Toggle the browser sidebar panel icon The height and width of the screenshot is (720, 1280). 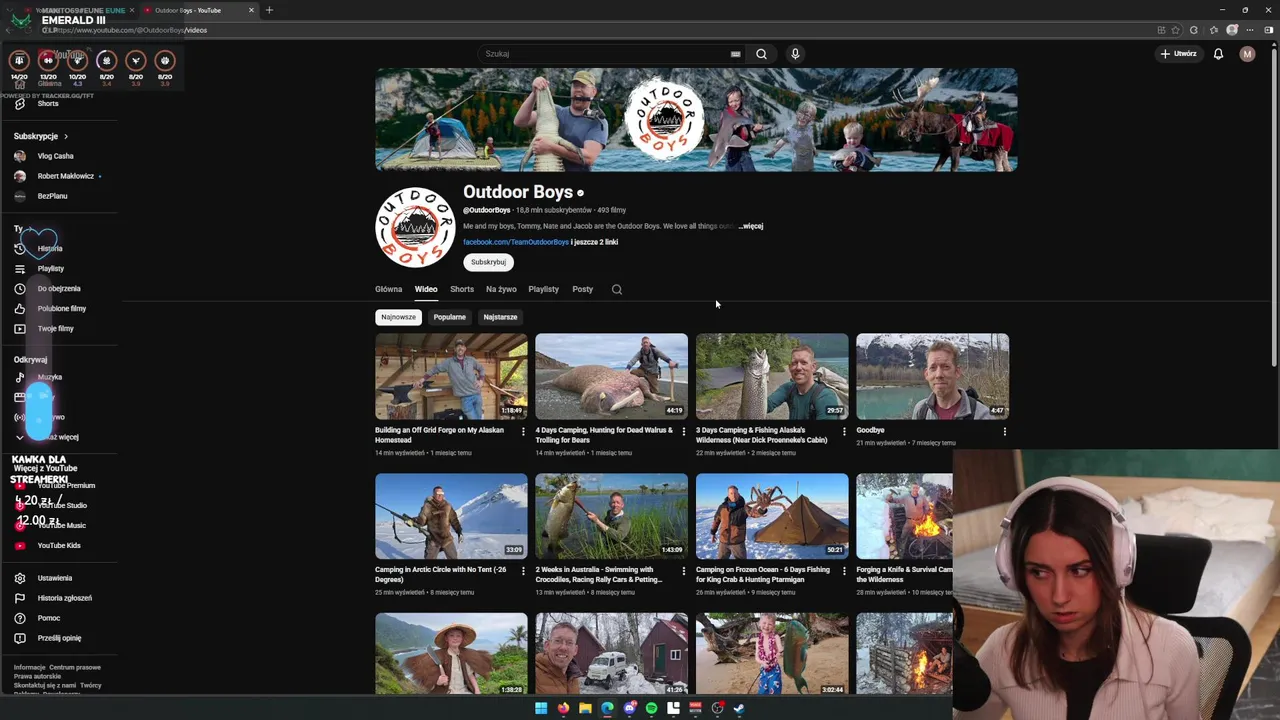(x=1269, y=30)
